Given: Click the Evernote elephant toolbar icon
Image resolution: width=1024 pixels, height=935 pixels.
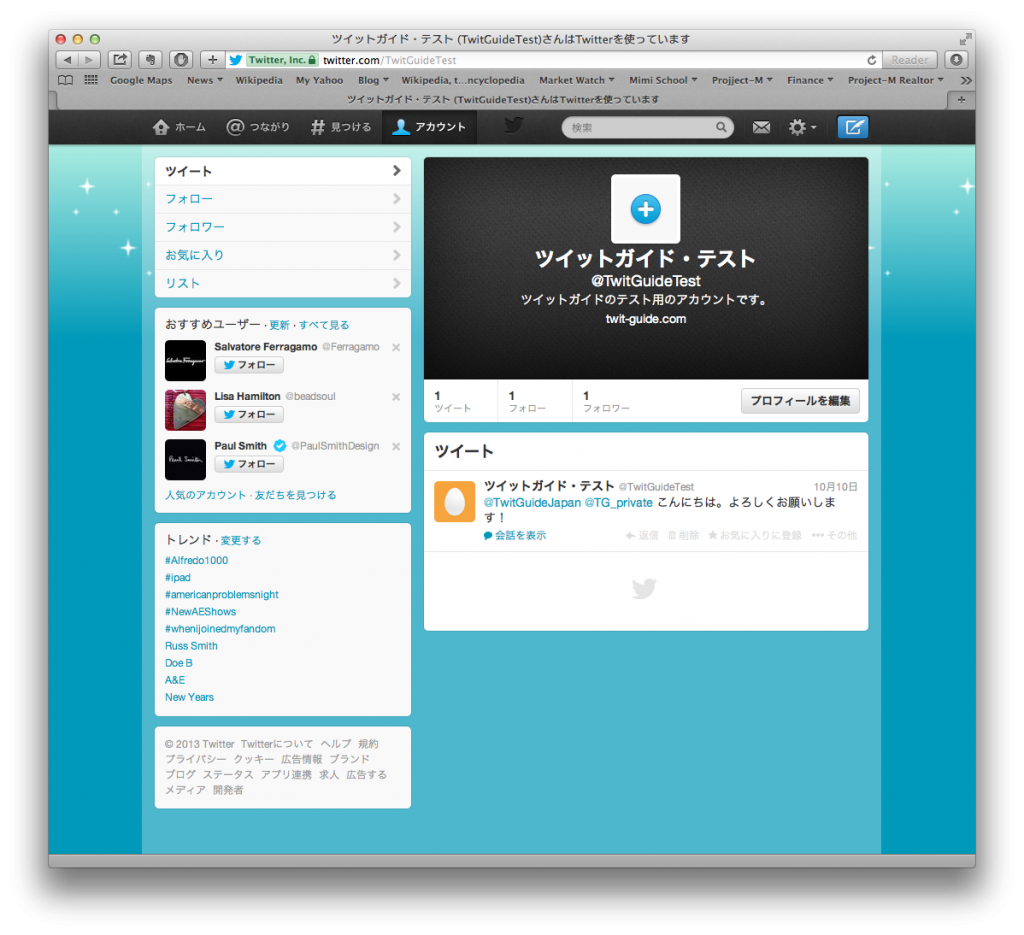Looking at the screenshot, I should tap(150, 60).
